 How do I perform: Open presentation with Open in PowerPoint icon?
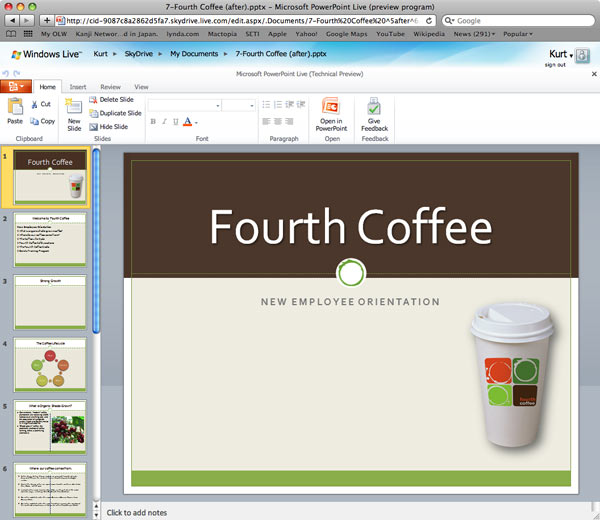pos(331,107)
